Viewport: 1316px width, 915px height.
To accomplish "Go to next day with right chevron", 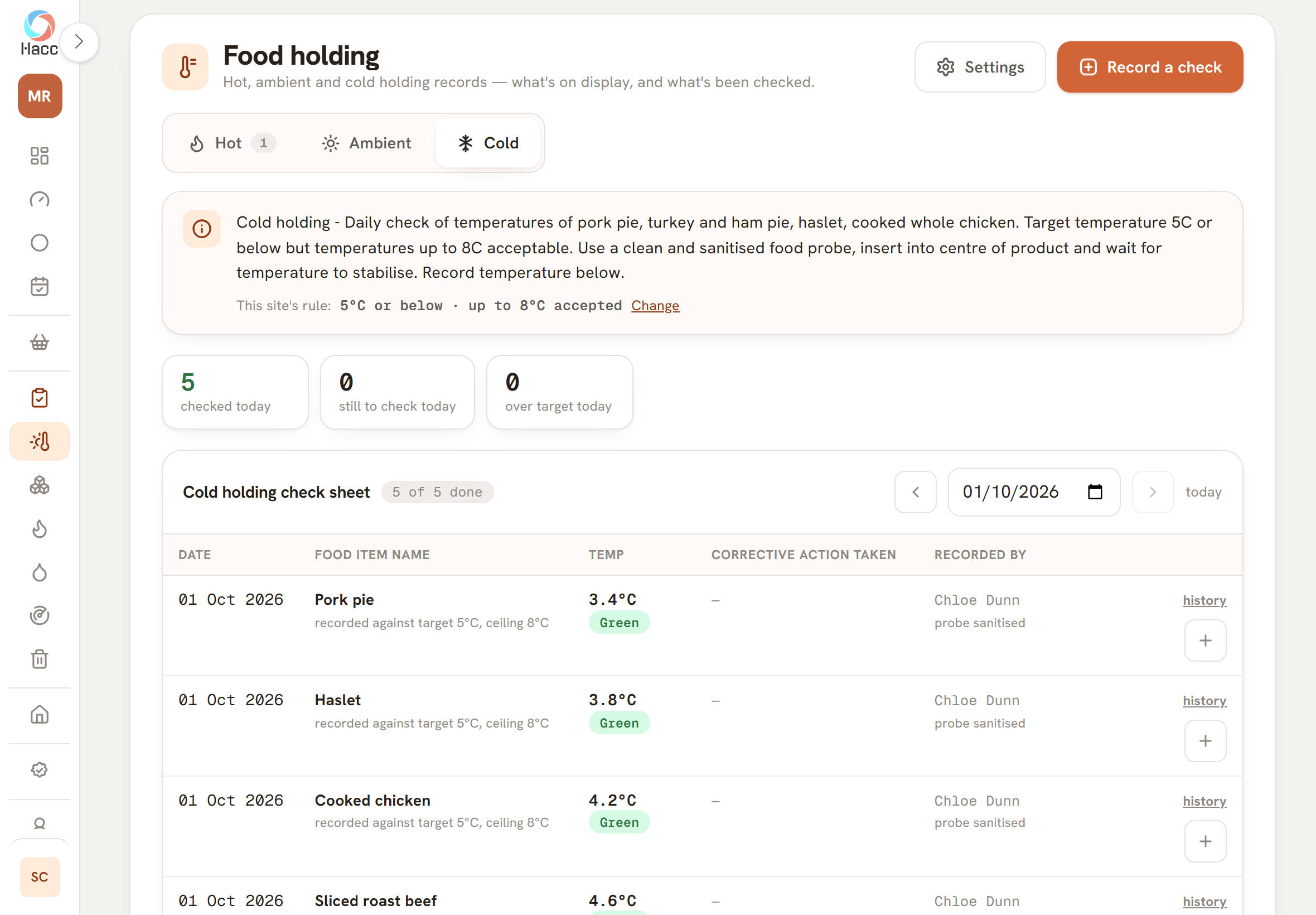I will point(1153,492).
